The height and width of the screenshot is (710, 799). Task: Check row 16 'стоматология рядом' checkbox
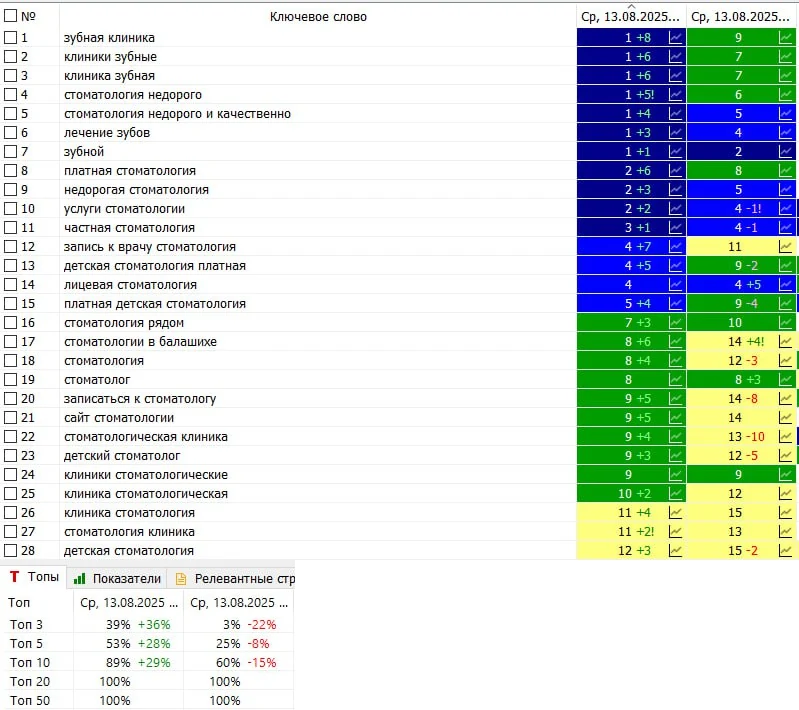[x=10, y=323]
